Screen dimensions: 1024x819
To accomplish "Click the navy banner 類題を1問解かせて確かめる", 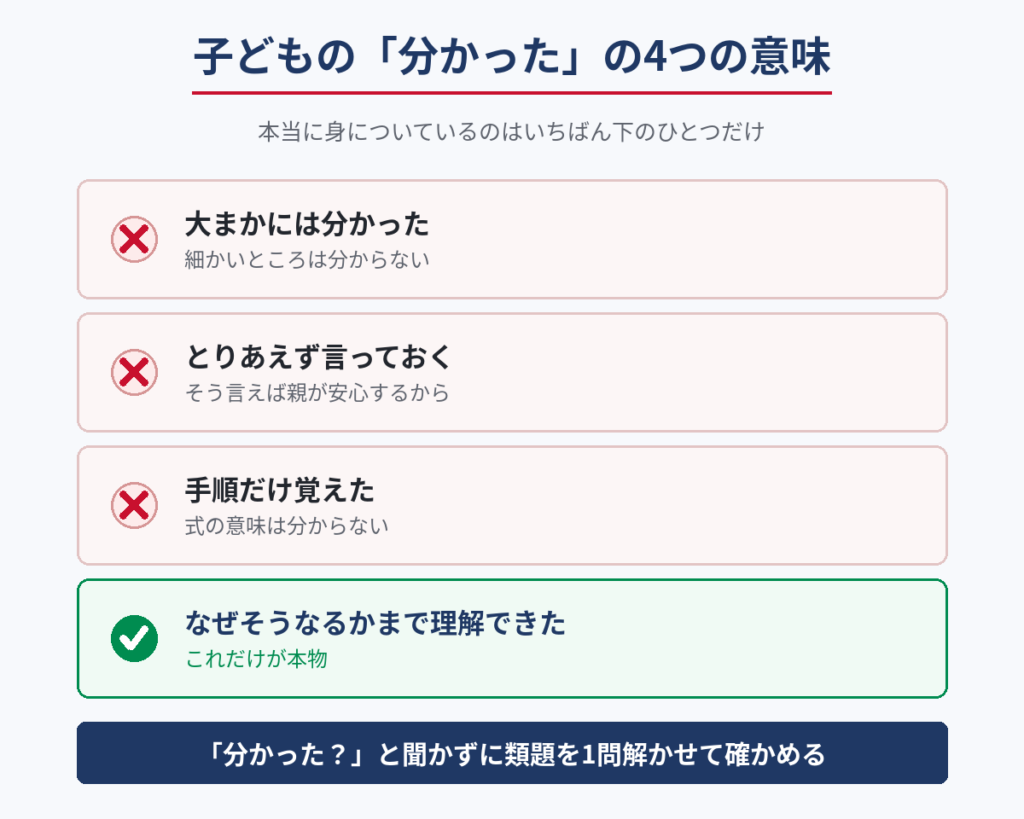I will (512, 753).
